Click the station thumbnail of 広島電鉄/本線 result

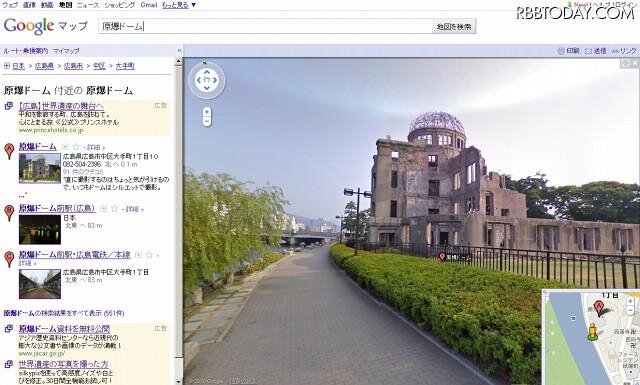pos(40,284)
